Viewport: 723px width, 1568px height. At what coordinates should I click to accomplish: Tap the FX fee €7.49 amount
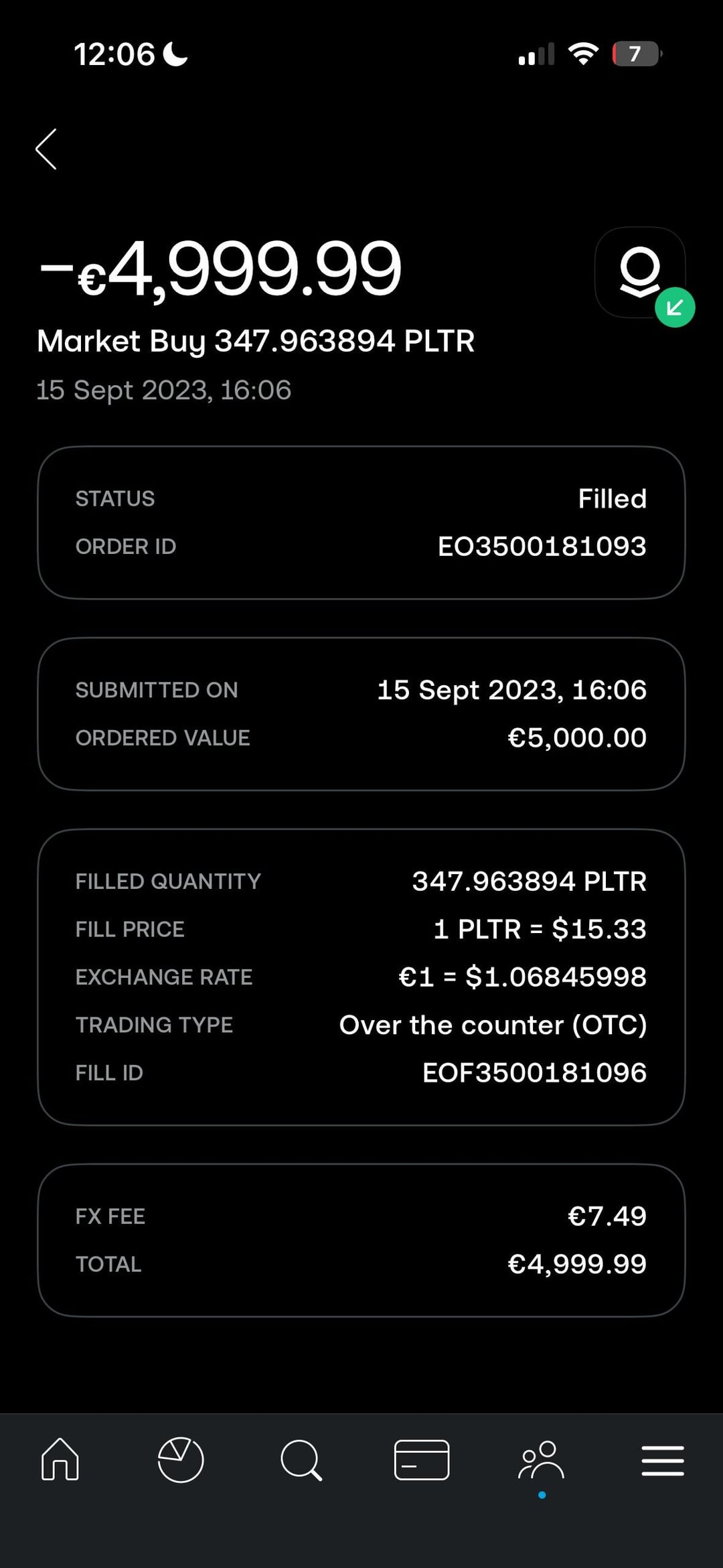607,1216
